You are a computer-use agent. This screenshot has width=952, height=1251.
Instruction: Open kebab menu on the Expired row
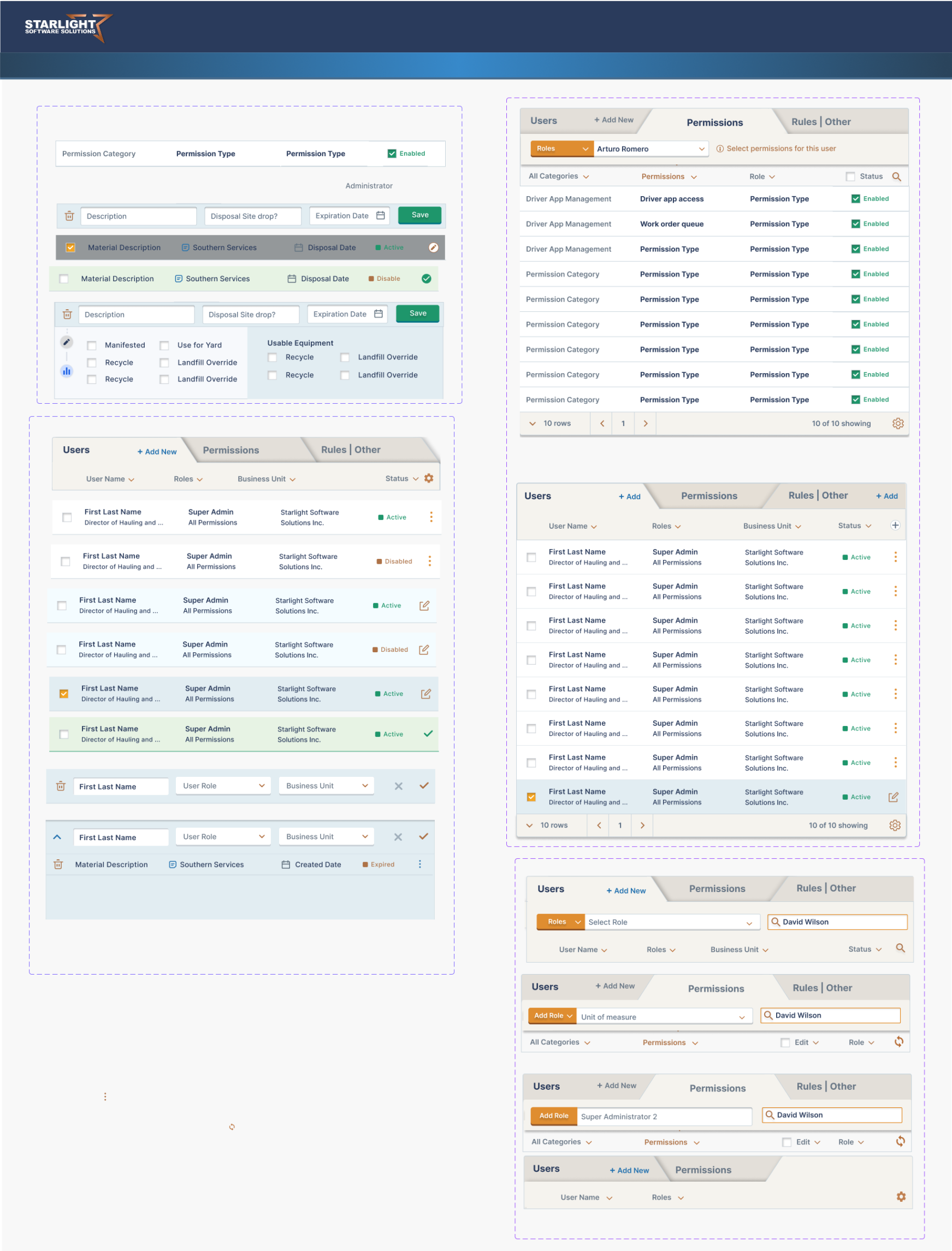pyautogui.click(x=419, y=864)
